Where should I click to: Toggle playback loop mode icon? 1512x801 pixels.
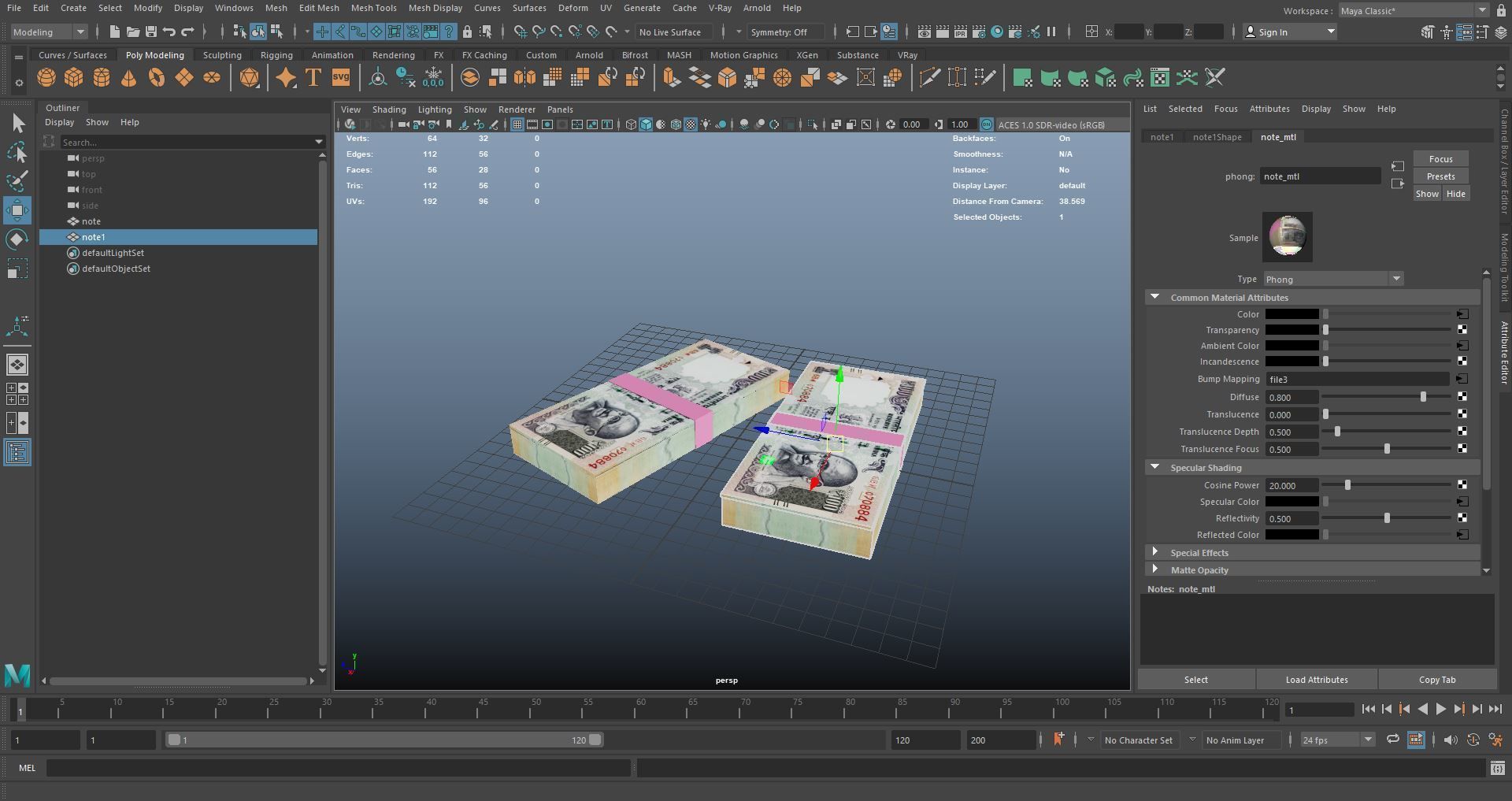click(1392, 740)
